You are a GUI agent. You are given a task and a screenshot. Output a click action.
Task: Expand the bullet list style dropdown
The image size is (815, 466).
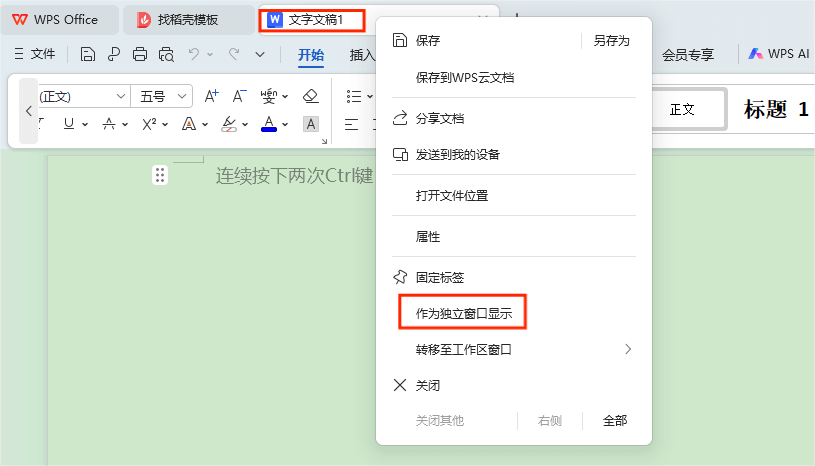click(x=370, y=97)
